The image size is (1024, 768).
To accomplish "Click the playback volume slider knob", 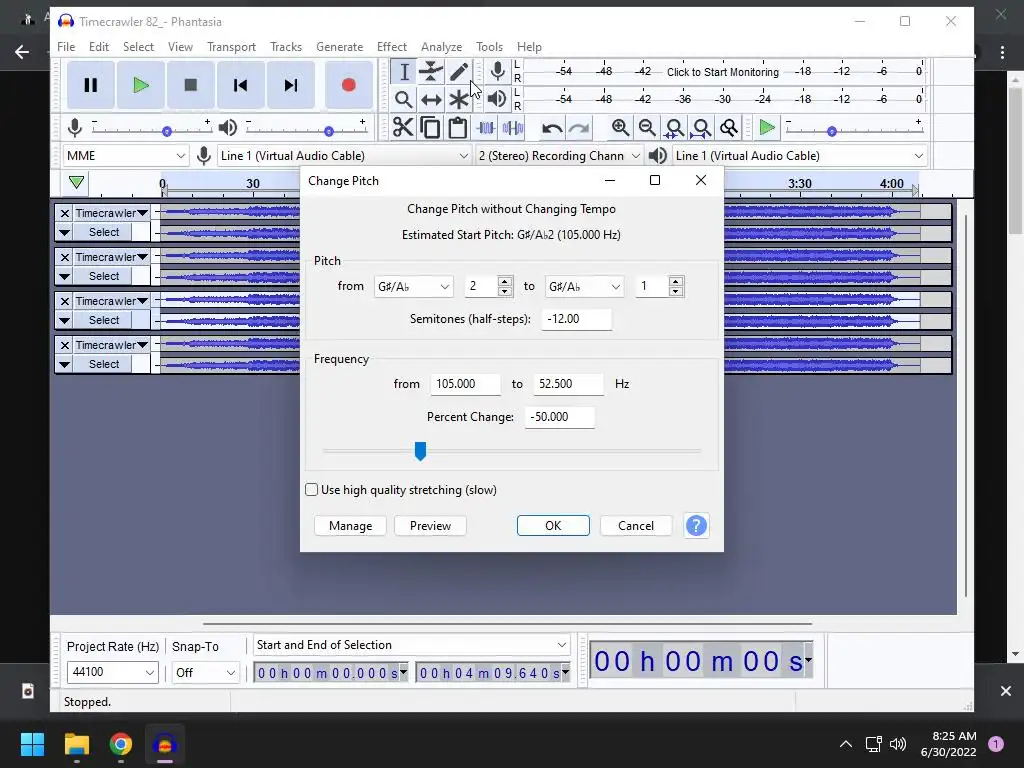I will 329,131.
